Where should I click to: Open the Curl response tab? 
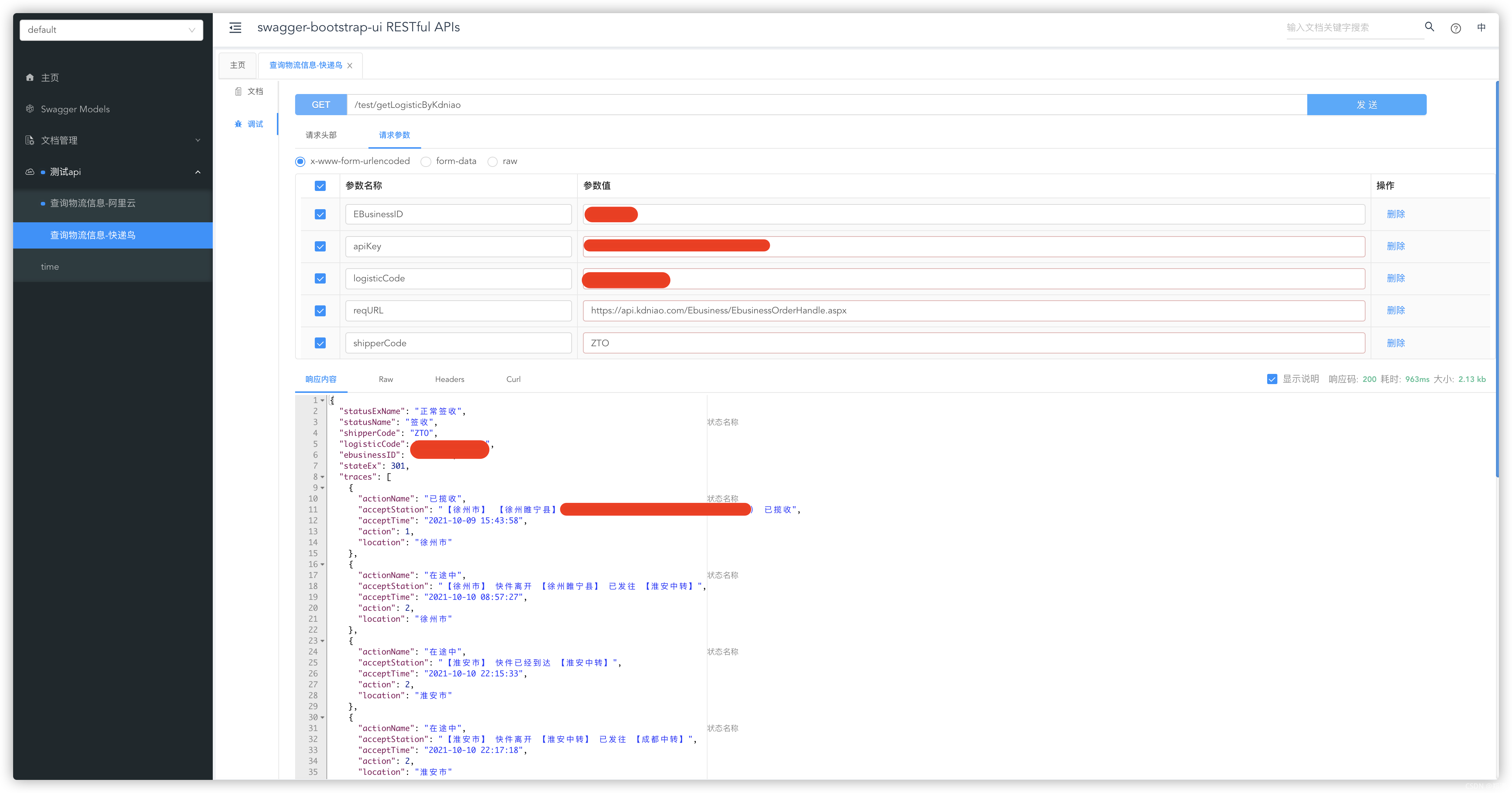513,379
